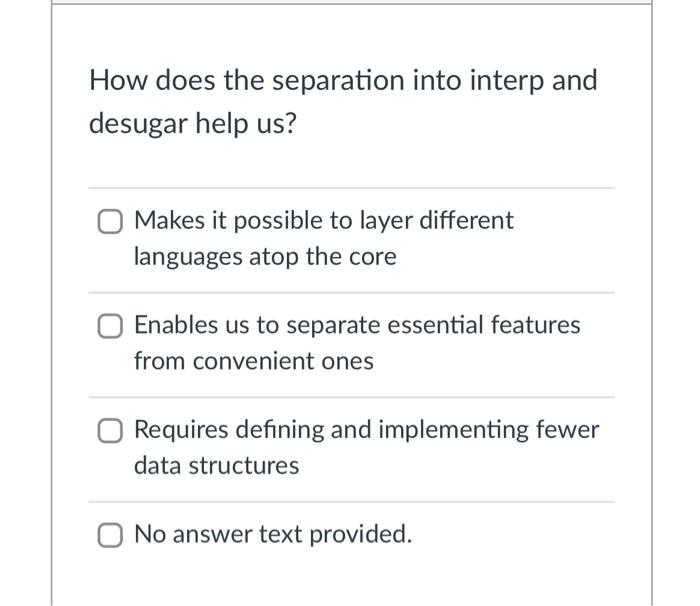The height and width of the screenshot is (606, 700).
Task: Tick the 'Enables us to separate' checkbox
Action: coord(111,326)
